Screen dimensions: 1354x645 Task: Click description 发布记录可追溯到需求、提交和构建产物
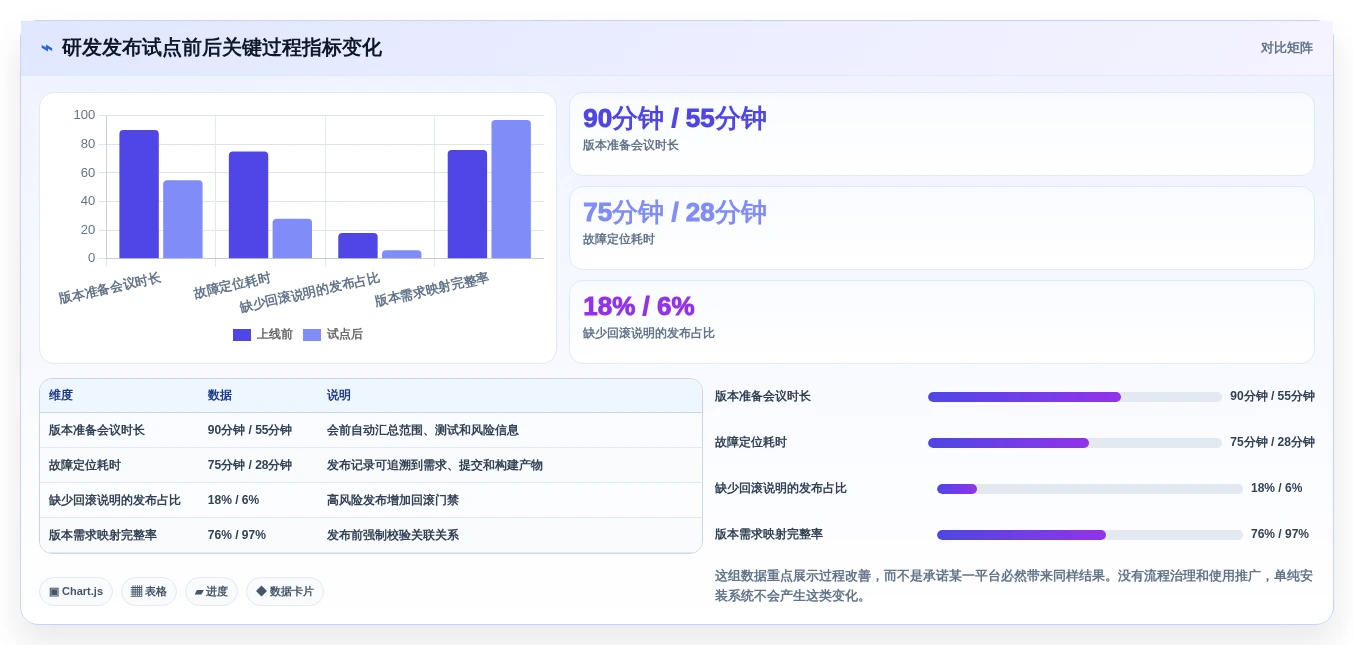[x=435, y=465]
